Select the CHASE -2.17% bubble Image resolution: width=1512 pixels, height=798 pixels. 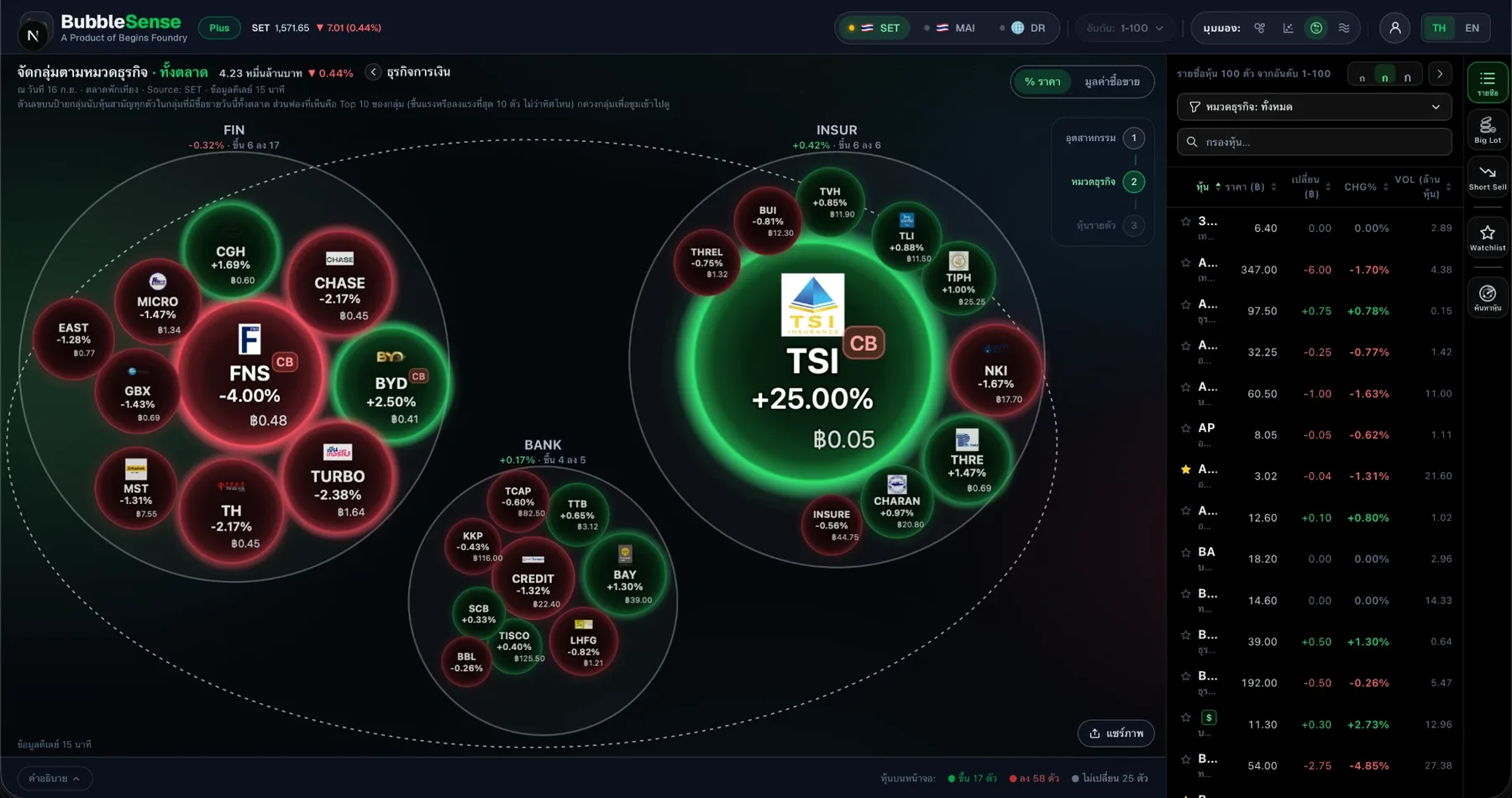339,284
